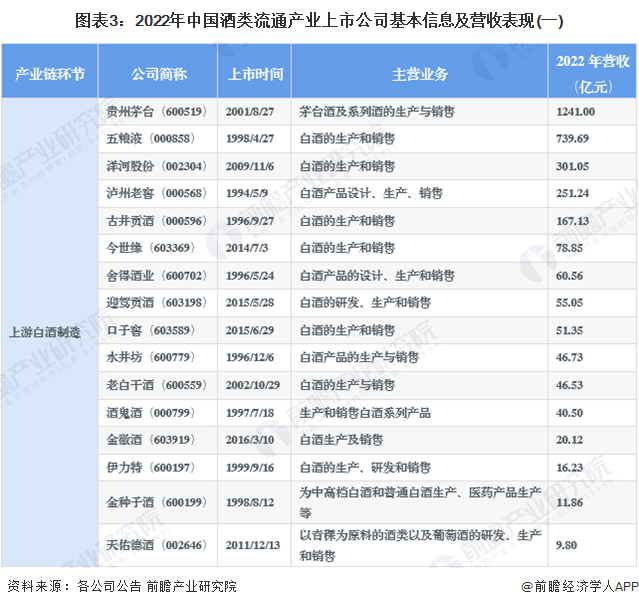
Task: Click revenue value 167.13
Action: [x=572, y=221]
